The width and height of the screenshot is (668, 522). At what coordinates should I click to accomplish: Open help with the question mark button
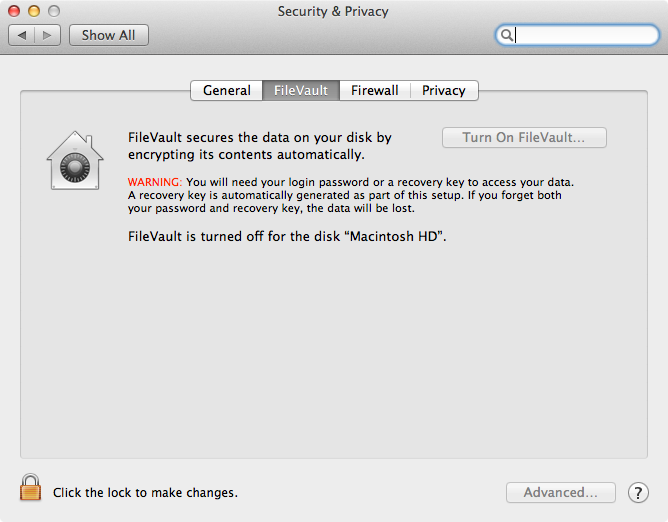pos(638,493)
